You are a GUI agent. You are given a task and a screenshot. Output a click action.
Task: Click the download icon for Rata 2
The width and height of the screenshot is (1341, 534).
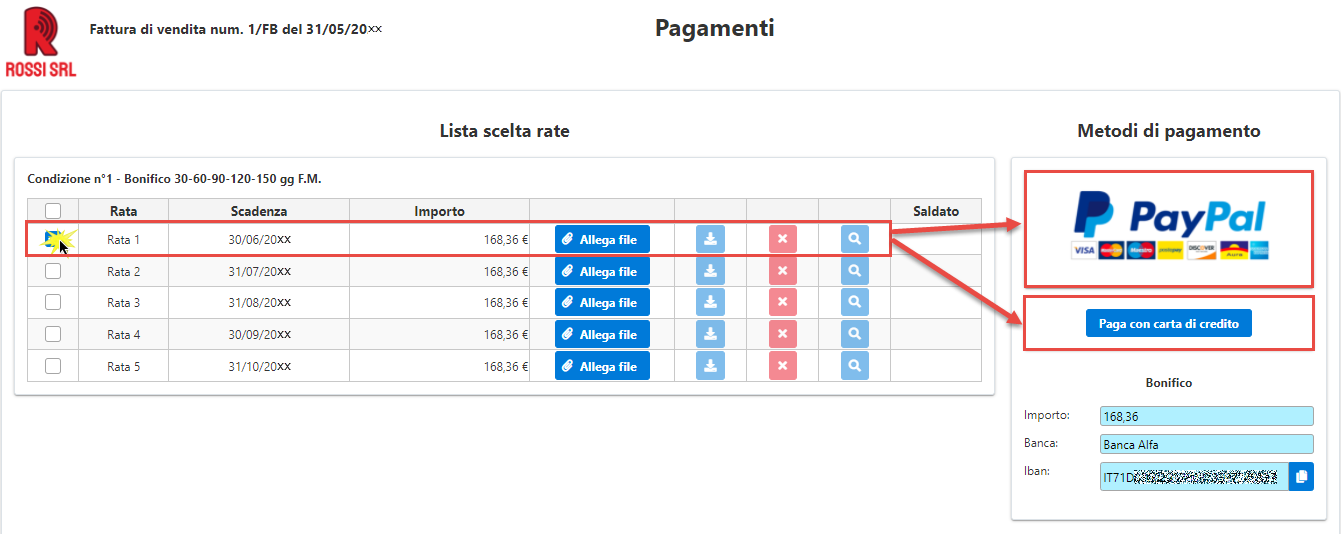710,271
